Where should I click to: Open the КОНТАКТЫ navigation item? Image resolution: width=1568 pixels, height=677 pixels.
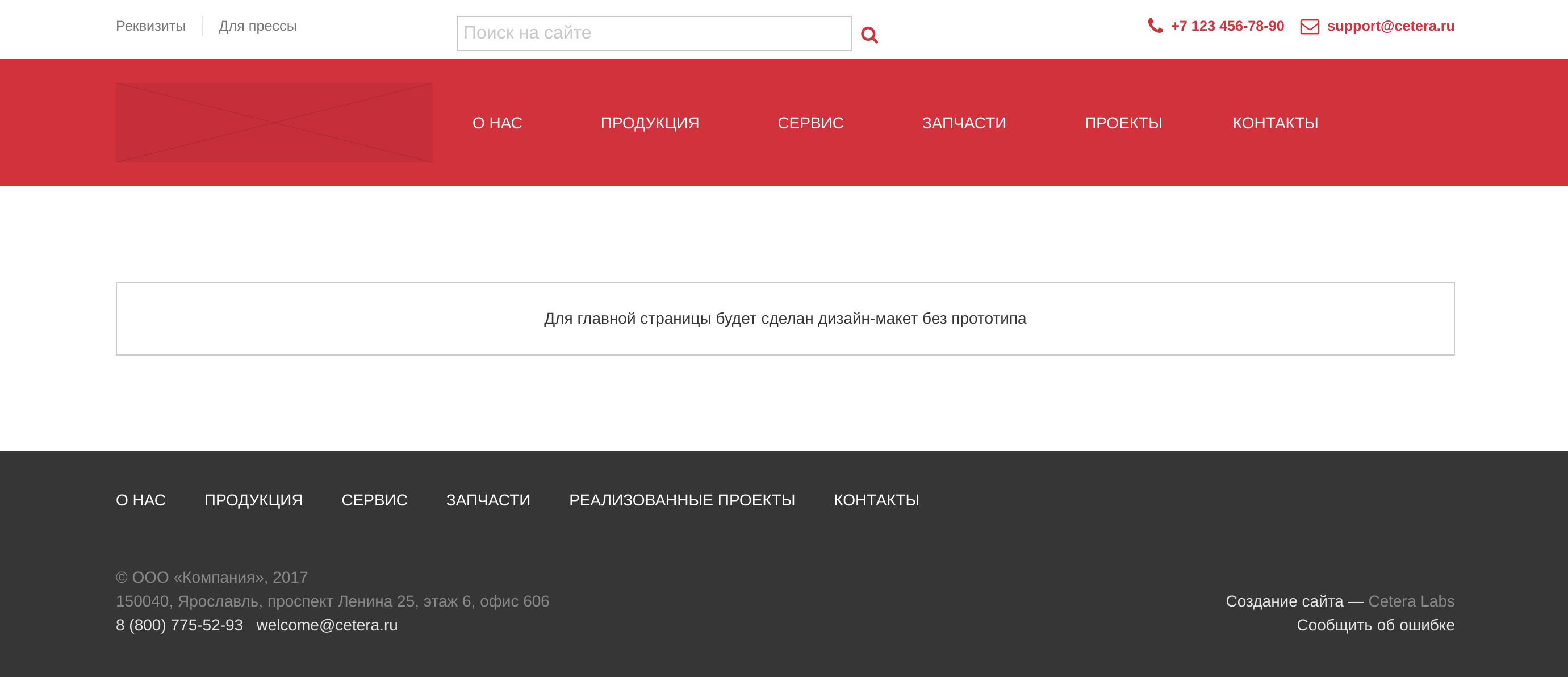[1274, 122]
